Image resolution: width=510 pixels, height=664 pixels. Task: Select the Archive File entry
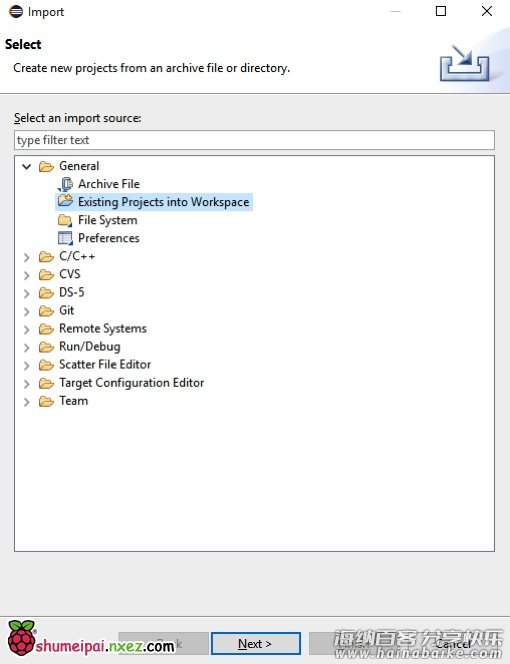pyautogui.click(x=108, y=184)
